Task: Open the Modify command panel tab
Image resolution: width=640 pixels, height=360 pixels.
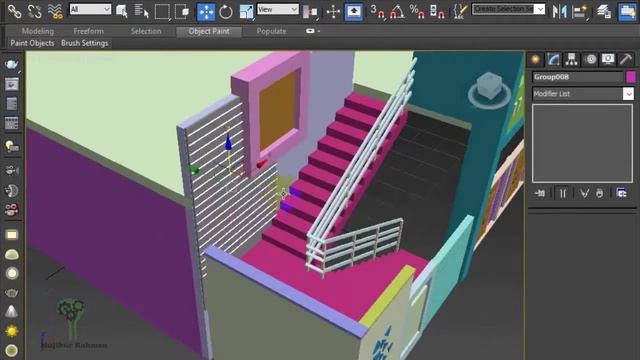Action: 553,60
